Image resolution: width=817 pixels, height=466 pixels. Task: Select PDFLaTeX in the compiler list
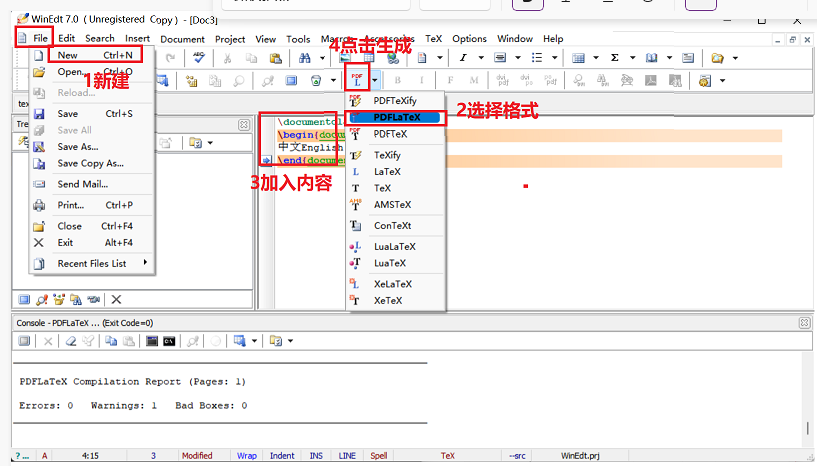[396, 117]
